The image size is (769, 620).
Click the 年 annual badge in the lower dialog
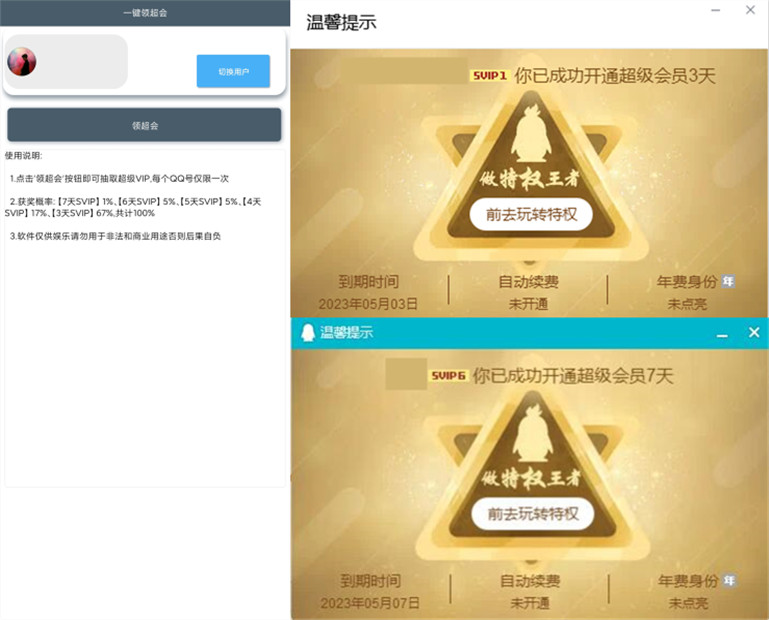pyautogui.click(x=729, y=581)
